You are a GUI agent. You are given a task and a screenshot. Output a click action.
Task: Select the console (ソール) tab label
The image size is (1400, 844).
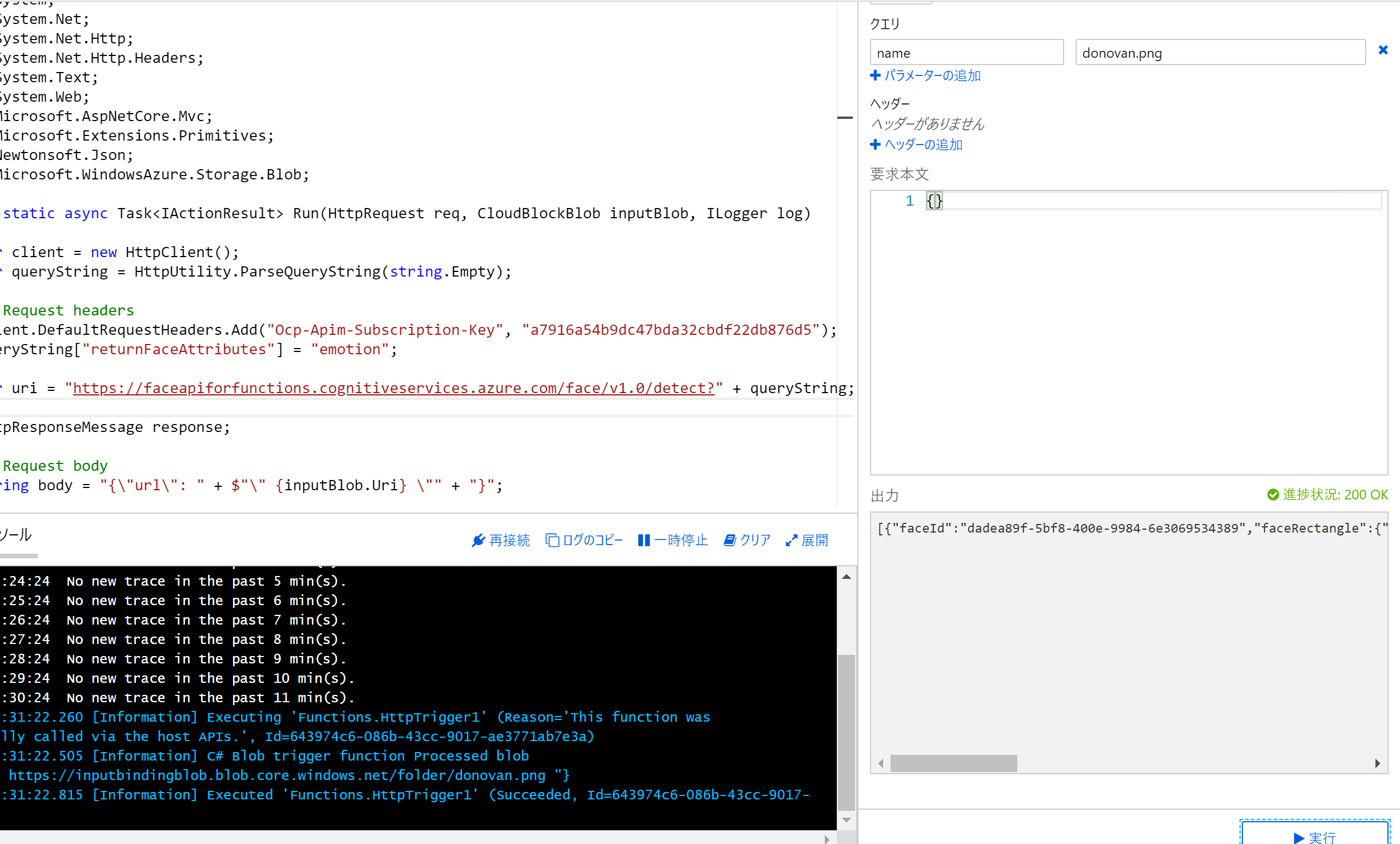point(16,535)
